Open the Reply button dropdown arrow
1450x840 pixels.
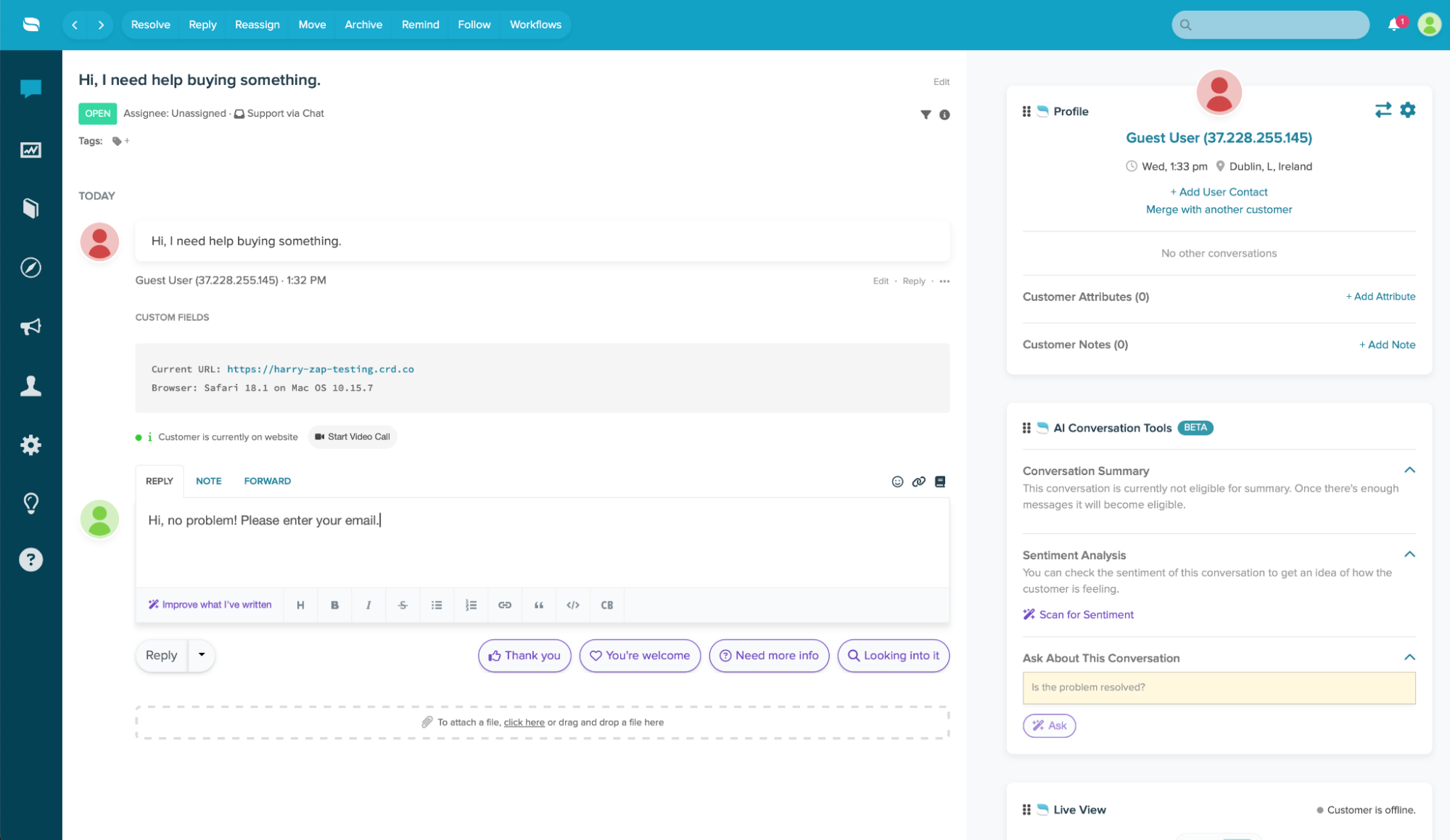tap(202, 655)
